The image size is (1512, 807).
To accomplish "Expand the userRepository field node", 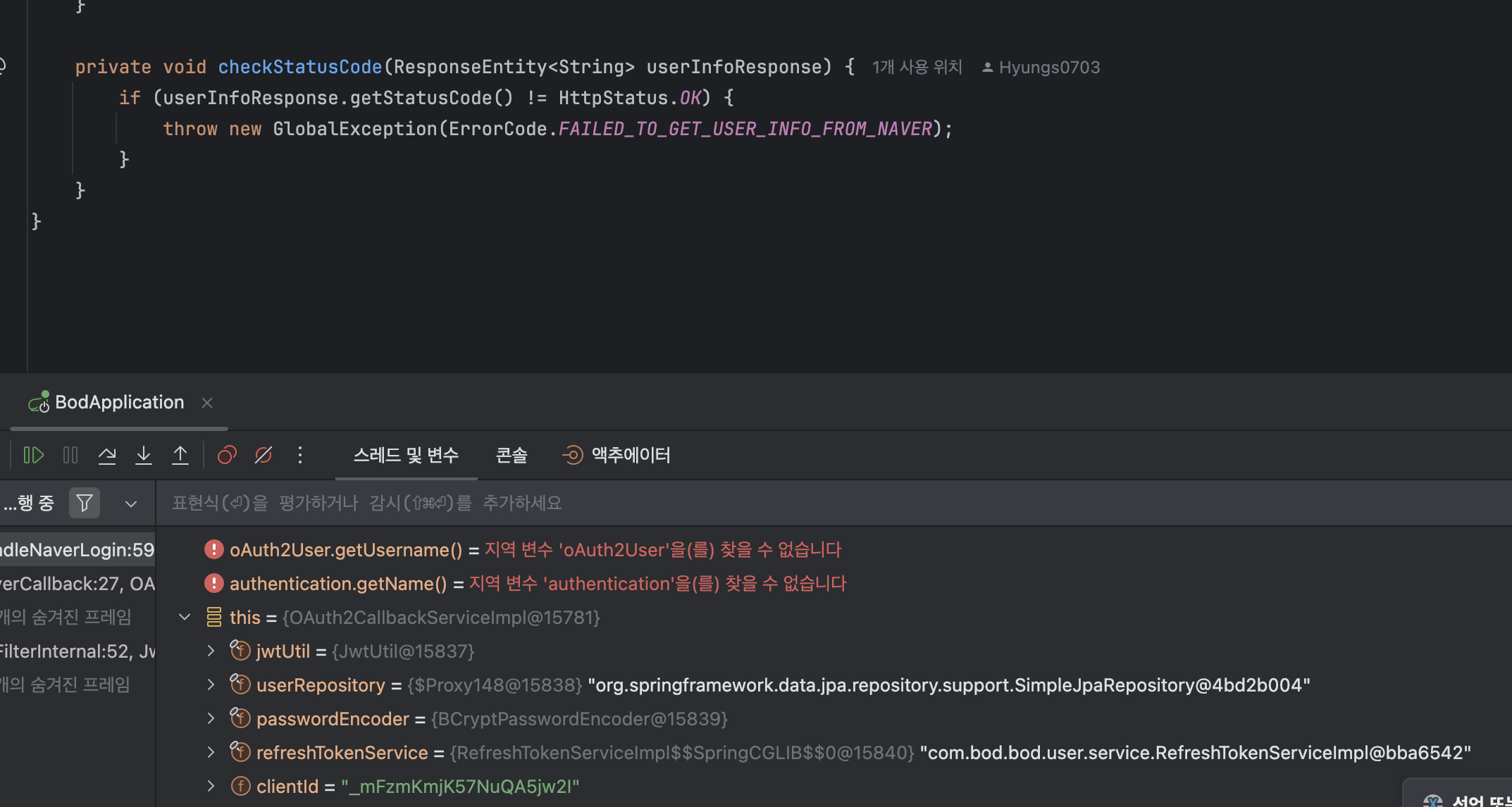I will point(211,685).
